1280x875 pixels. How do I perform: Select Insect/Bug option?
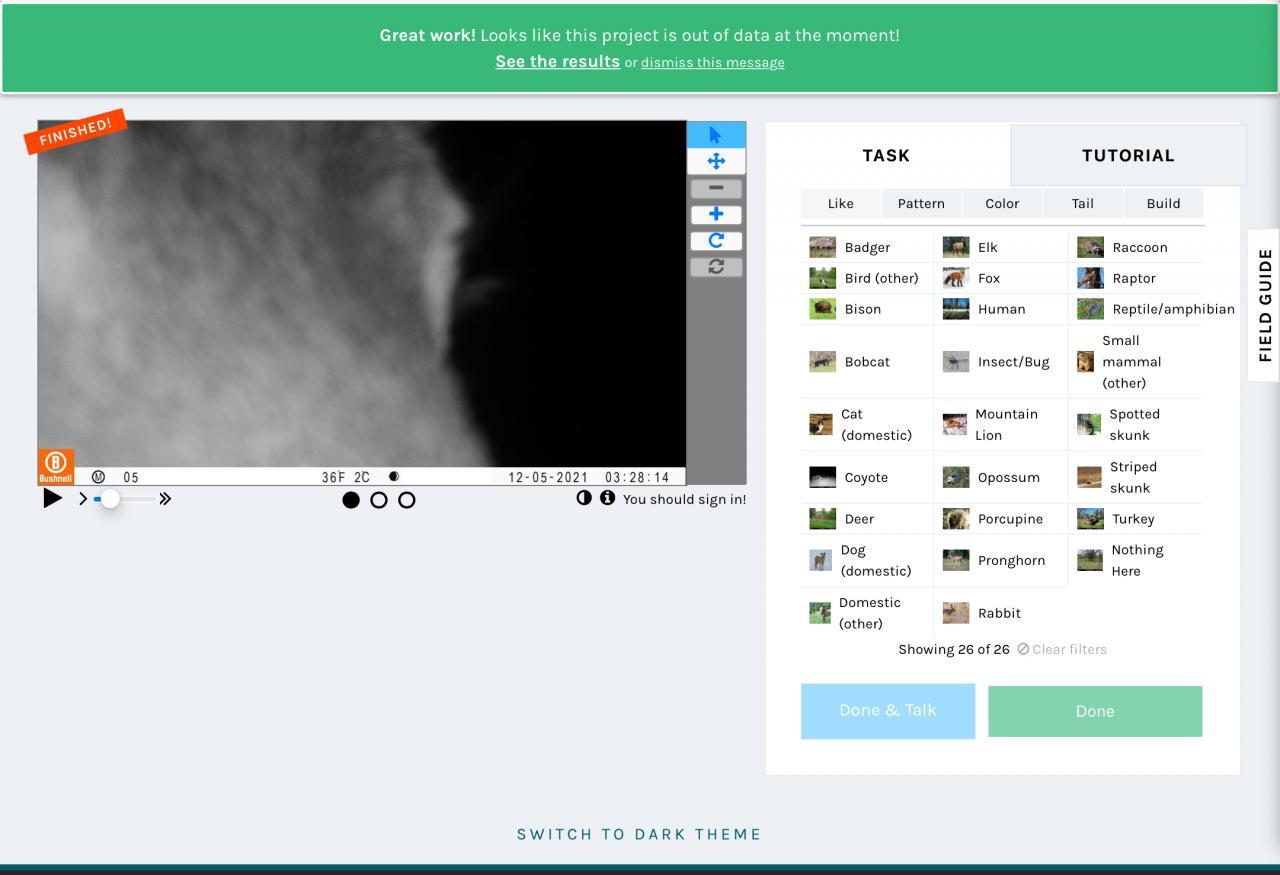click(1001, 361)
